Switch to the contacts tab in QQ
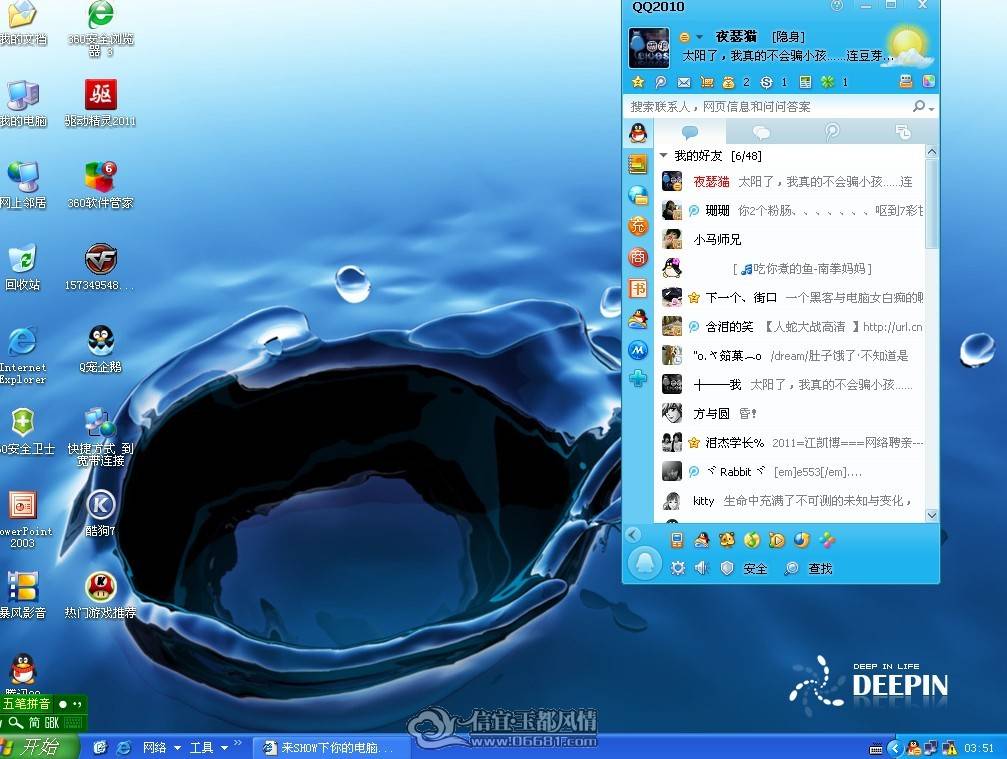The width and height of the screenshot is (1007, 759). pos(690,132)
